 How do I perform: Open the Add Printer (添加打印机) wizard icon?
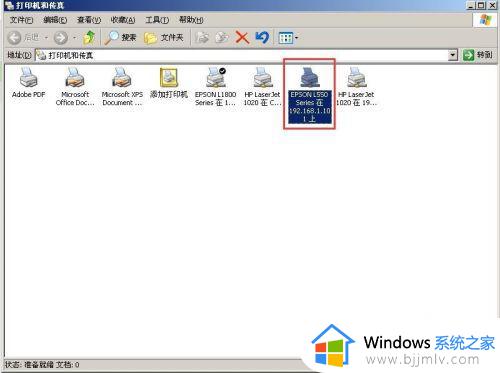tap(169, 82)
